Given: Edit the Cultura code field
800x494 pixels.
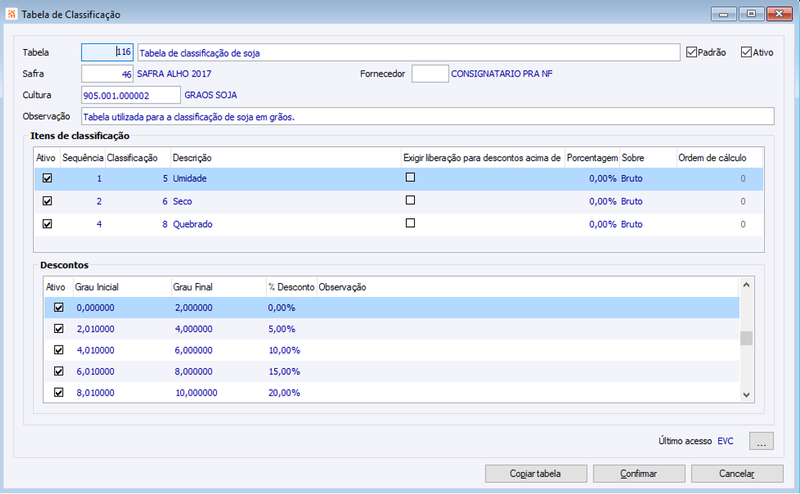Looking at the screenshot, I should pyautogui.click(x=131, y=95).
